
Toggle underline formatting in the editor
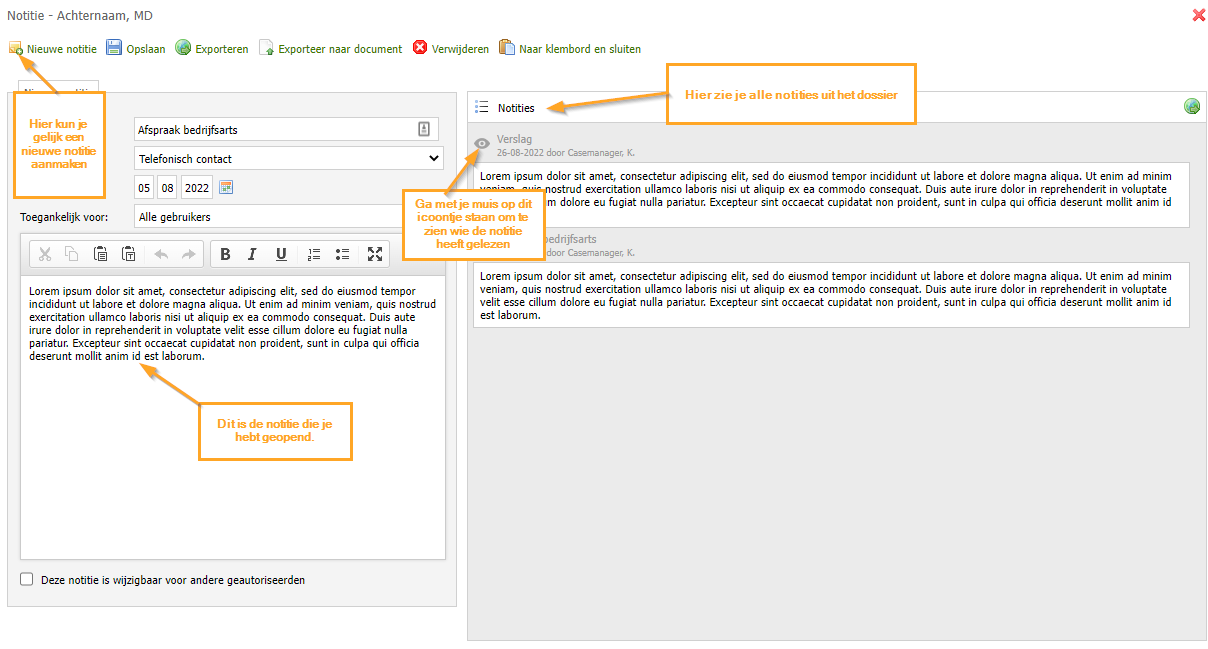coord(281,254)
